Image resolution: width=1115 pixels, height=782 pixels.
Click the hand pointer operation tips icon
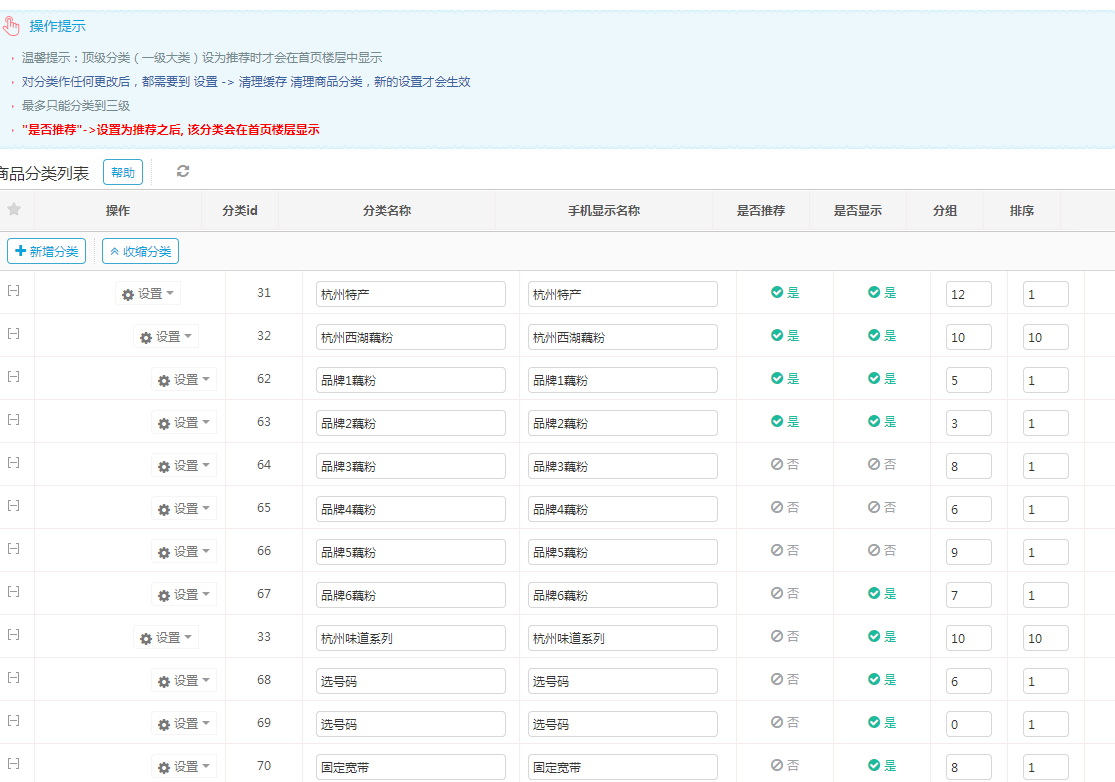point(12,26)
